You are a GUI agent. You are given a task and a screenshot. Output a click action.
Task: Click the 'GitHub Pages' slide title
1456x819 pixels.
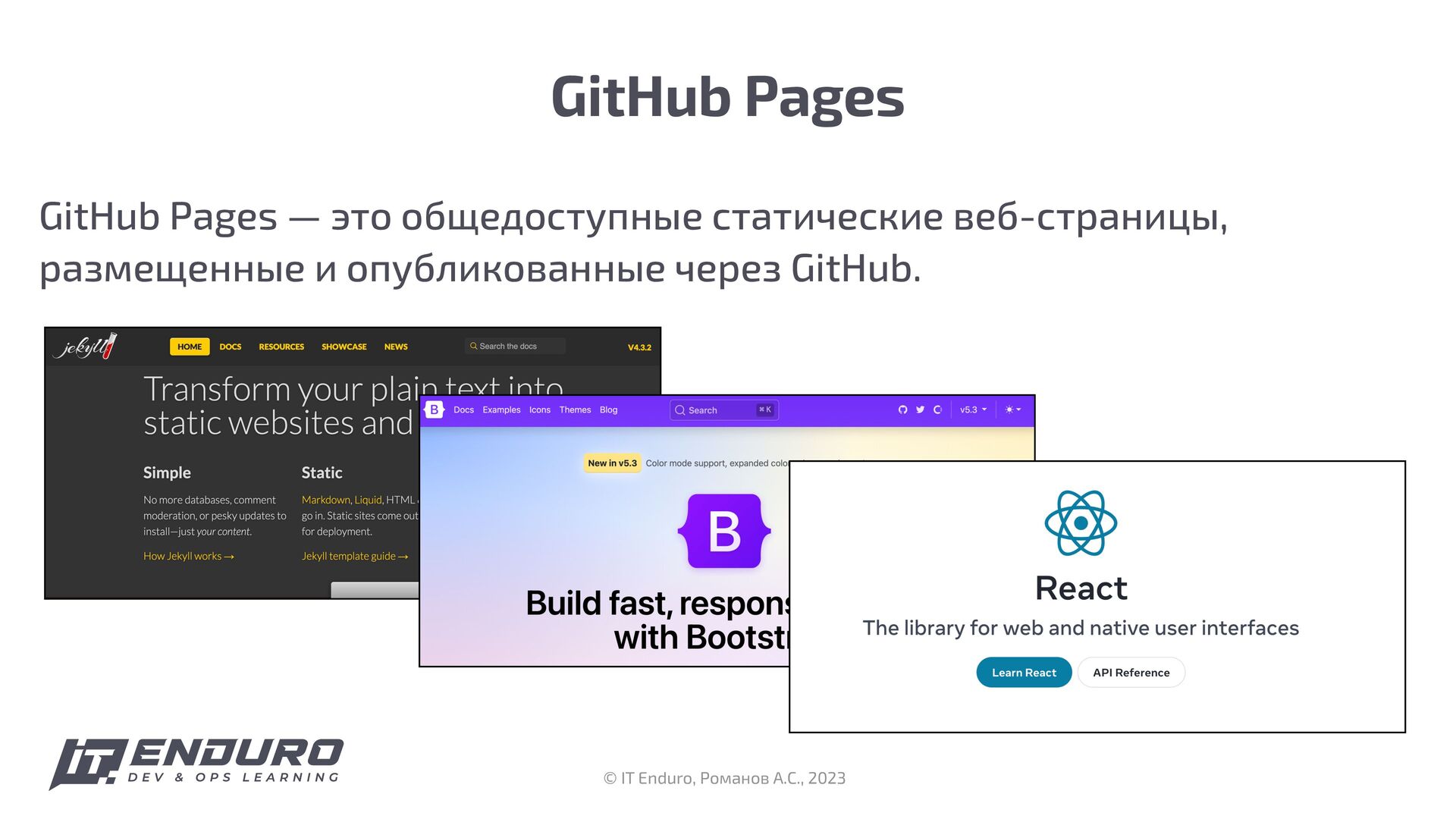[x=727, y=97]
